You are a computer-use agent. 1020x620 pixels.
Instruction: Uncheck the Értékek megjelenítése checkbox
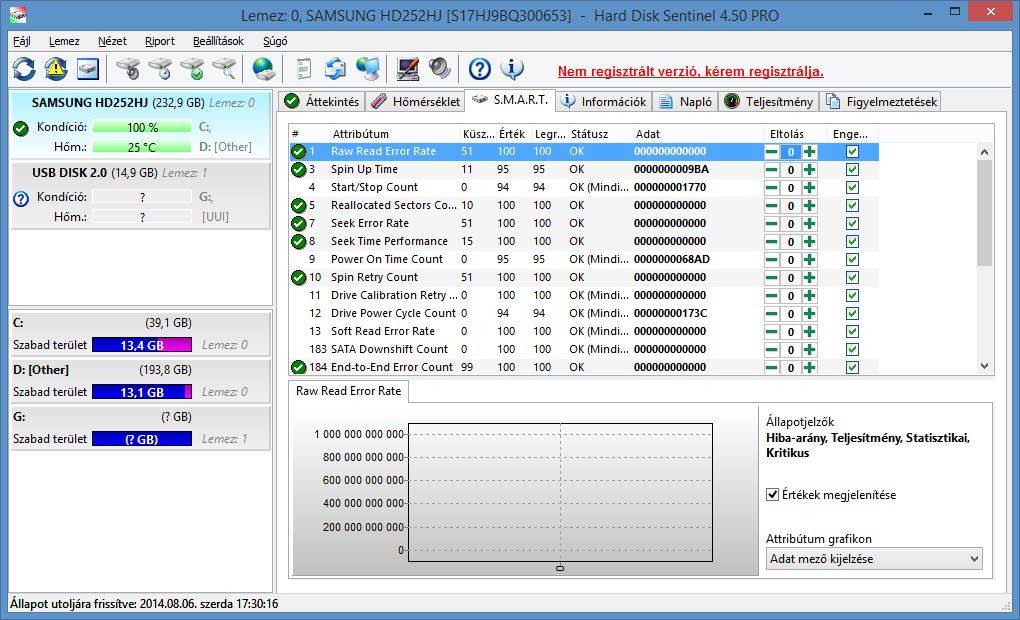pos(773,494)
